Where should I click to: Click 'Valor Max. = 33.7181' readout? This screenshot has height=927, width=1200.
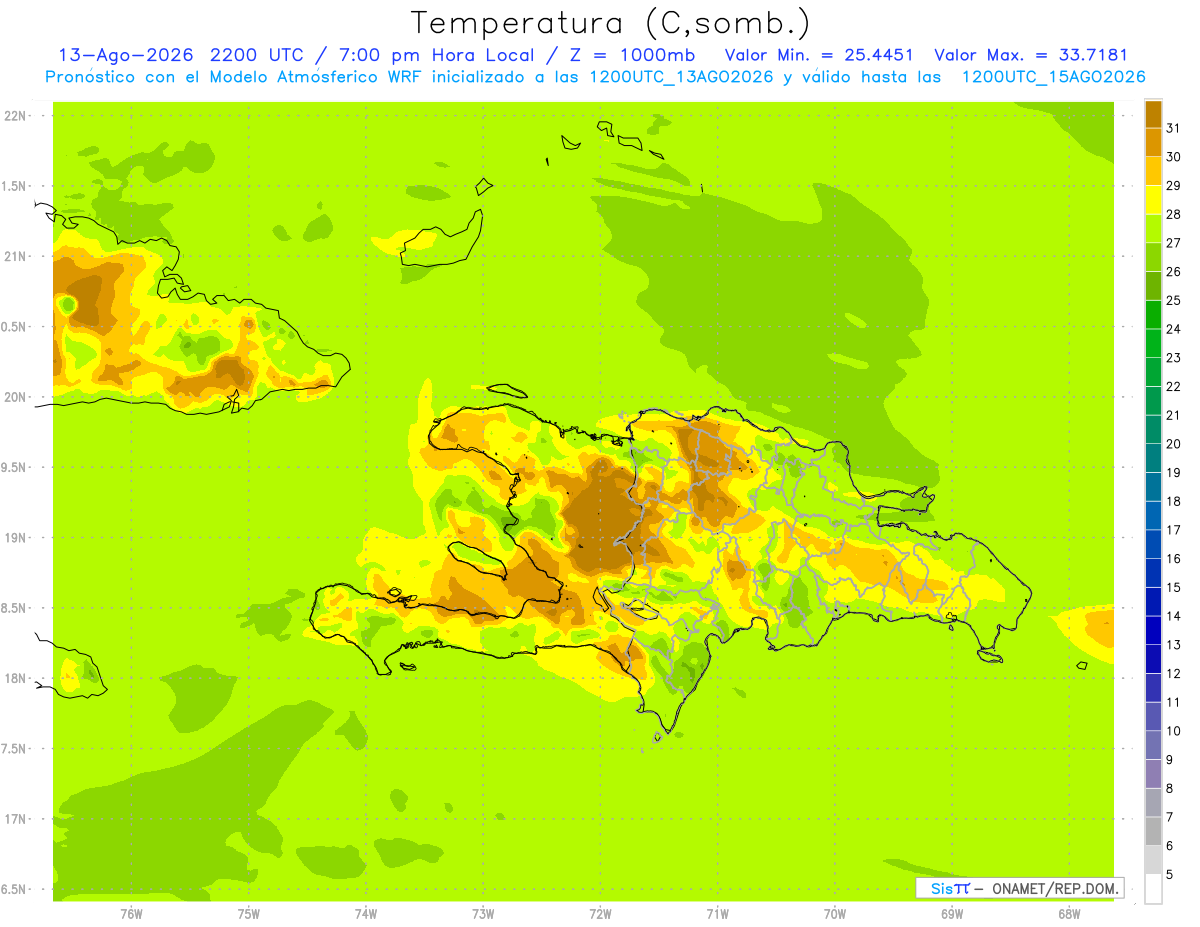1030,55
